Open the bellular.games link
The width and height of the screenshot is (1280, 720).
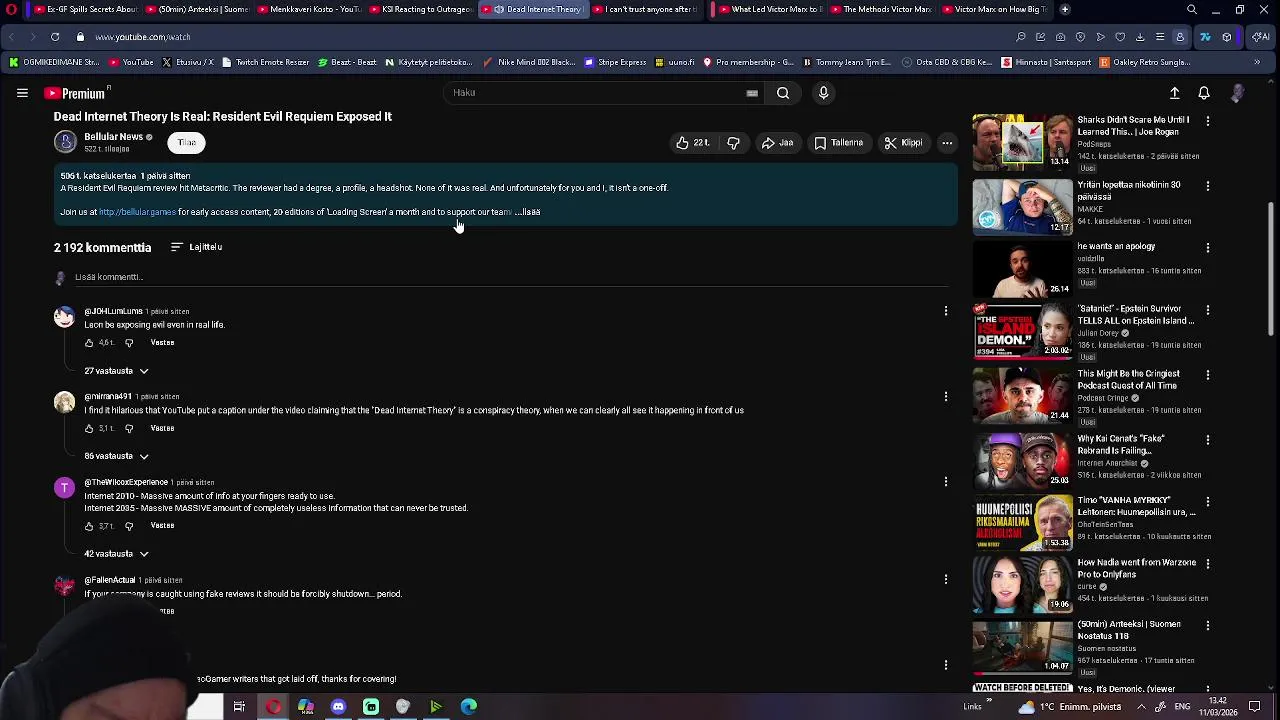(137, 212)
